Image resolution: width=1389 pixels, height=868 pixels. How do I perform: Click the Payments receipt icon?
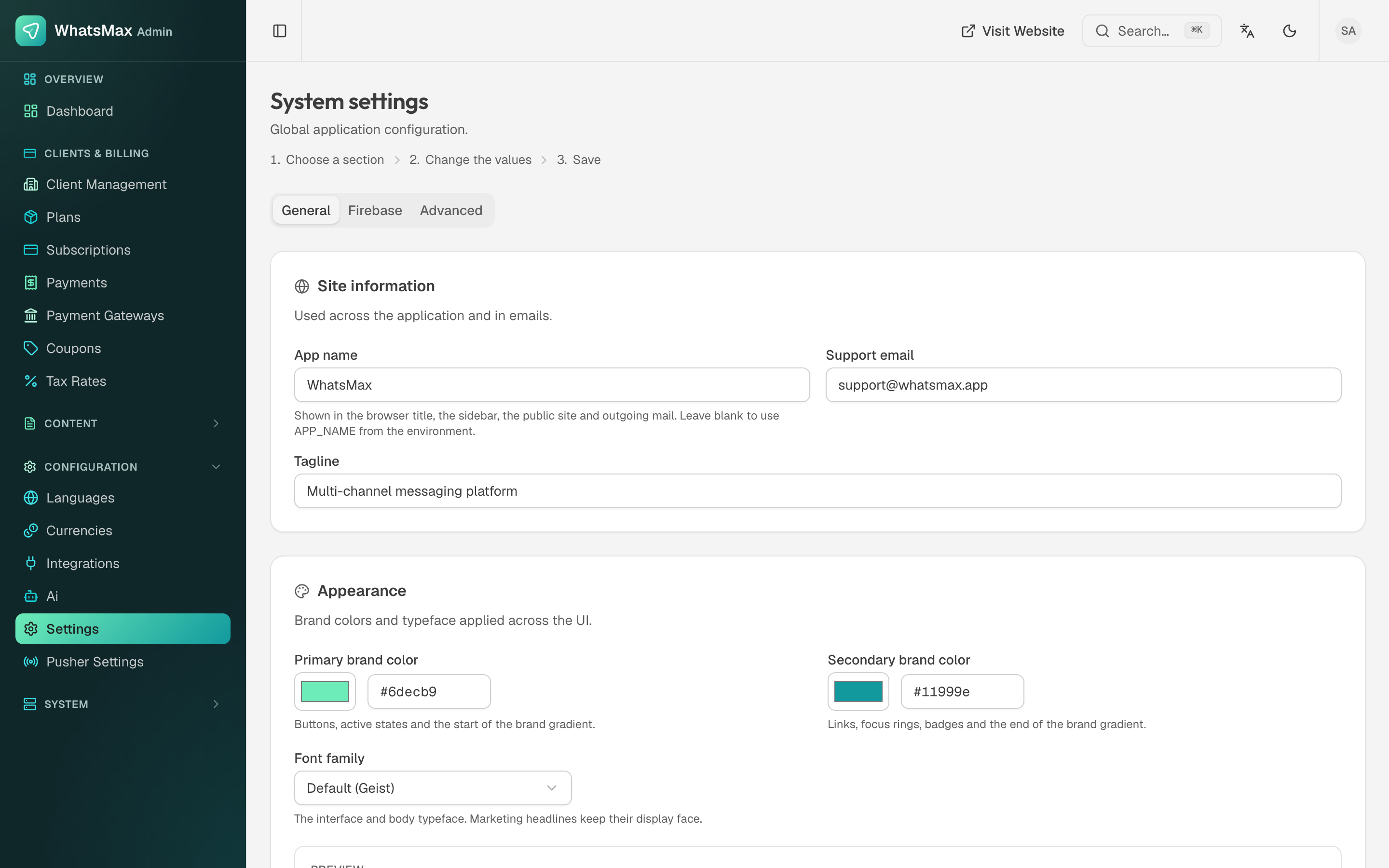(x=30, y=283)
